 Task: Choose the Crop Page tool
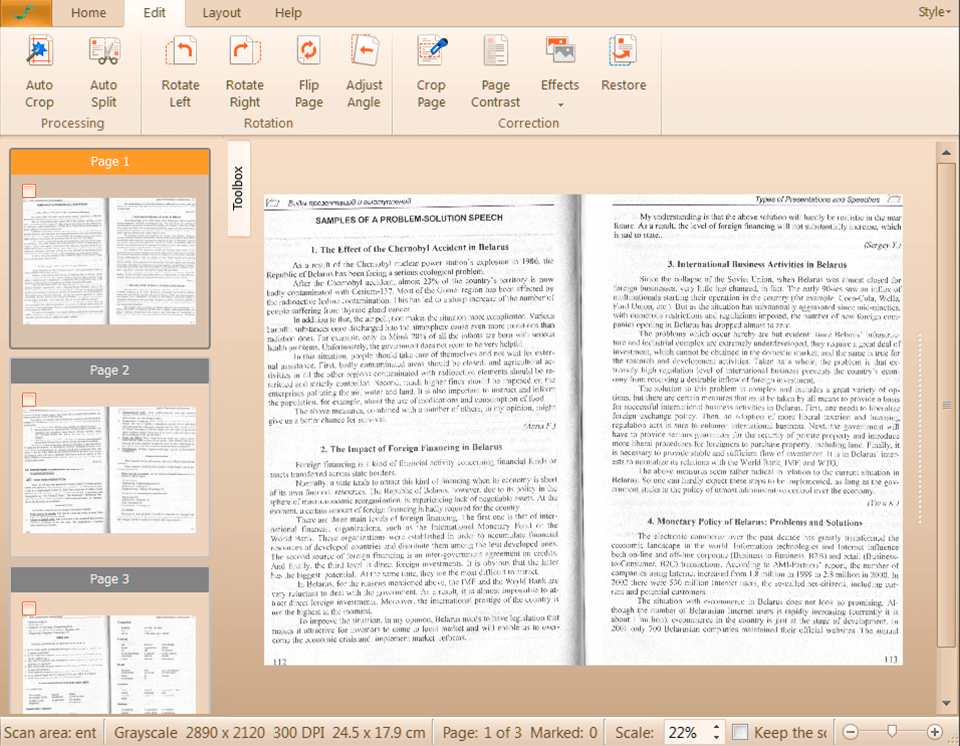click(x=431, y=52)
